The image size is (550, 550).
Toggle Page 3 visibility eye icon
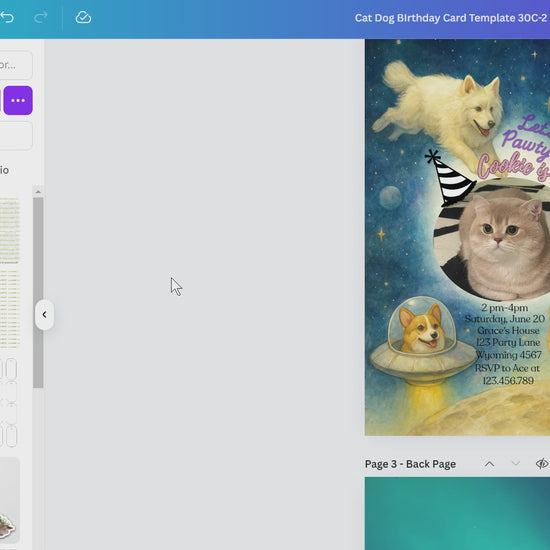click(x=542, y=464)
